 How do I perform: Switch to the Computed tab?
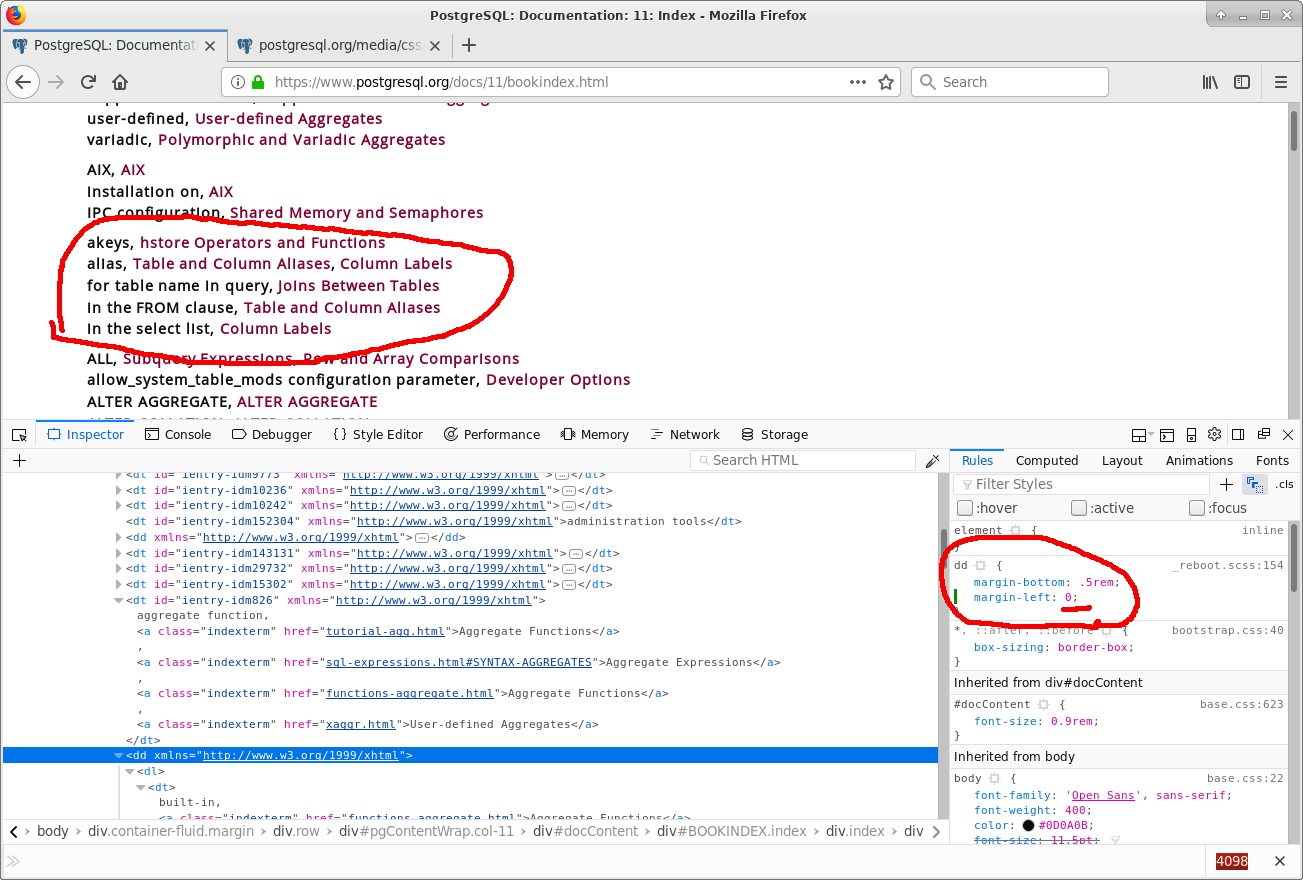1046,461
